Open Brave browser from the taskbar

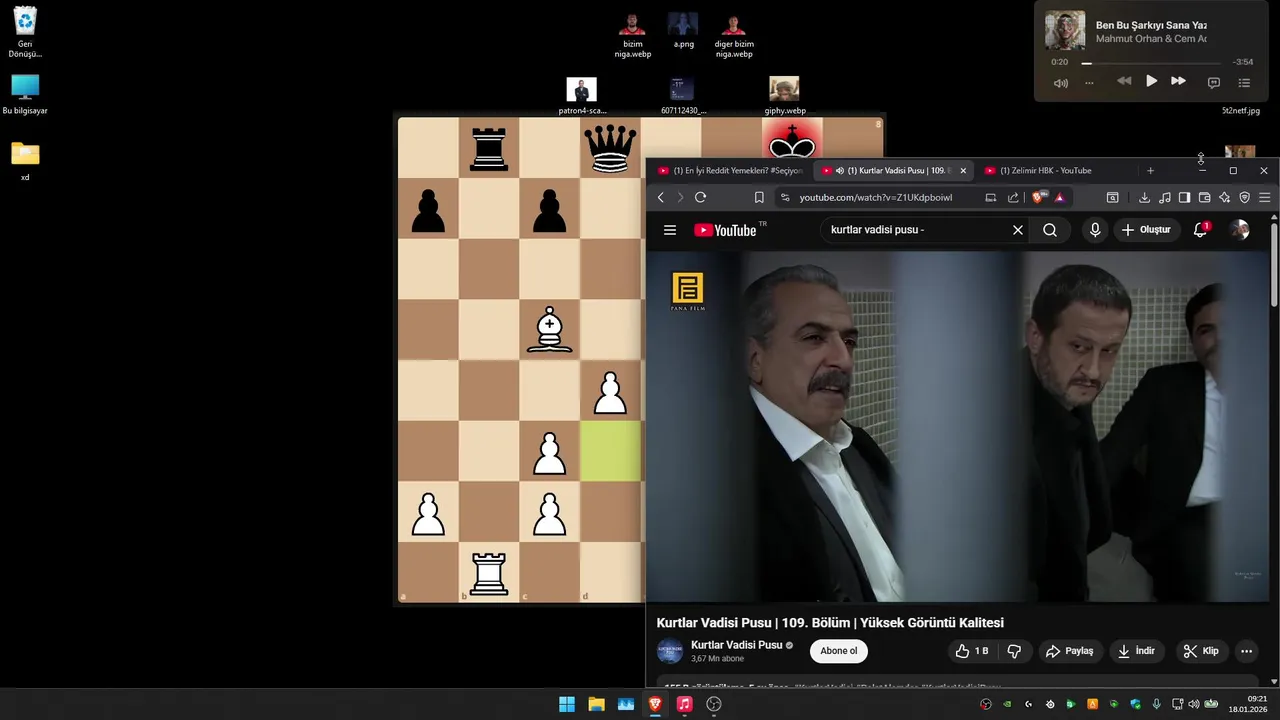tap(655, 704)
